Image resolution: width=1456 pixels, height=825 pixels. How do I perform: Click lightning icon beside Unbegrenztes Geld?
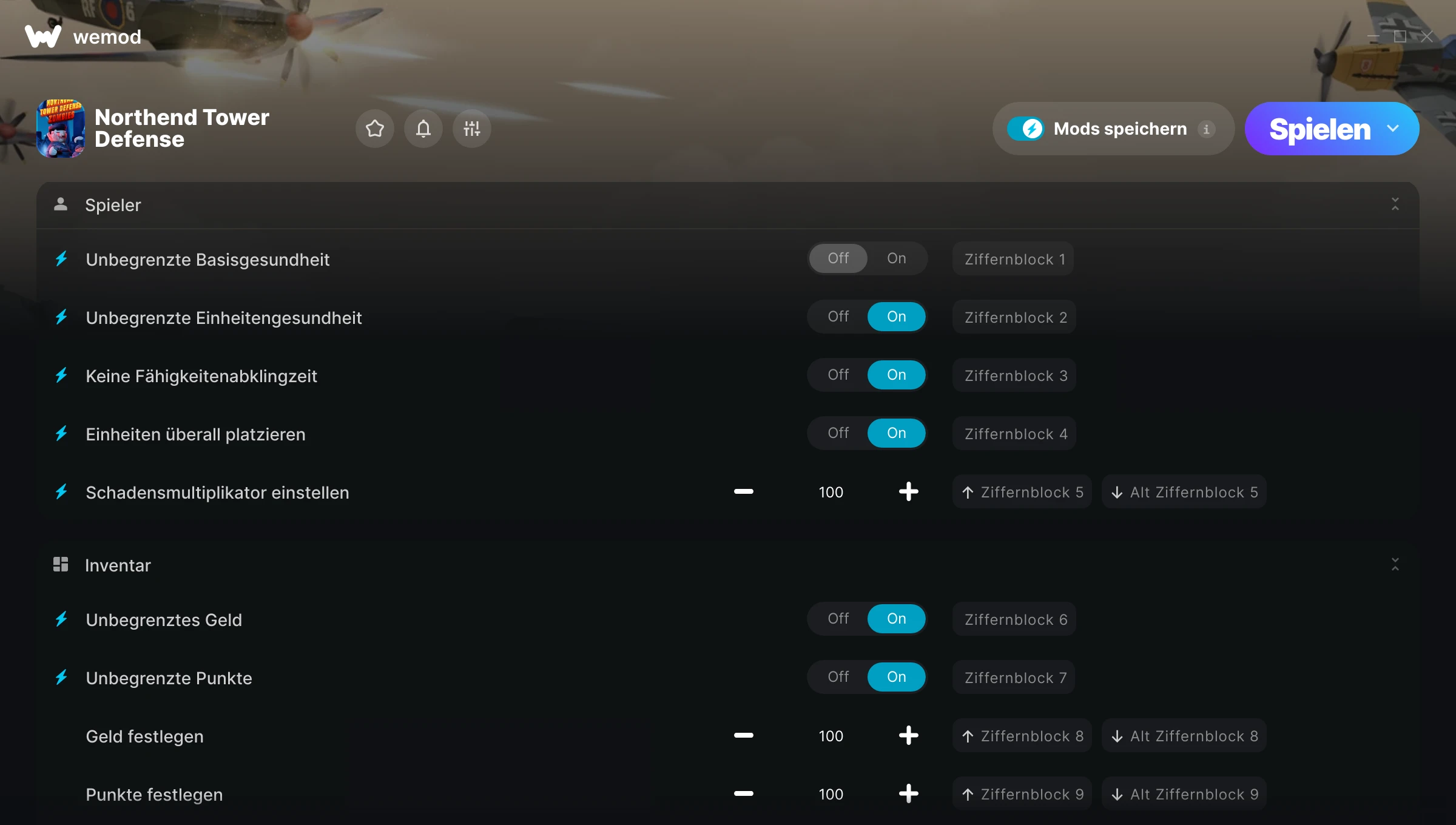point(61,619)
